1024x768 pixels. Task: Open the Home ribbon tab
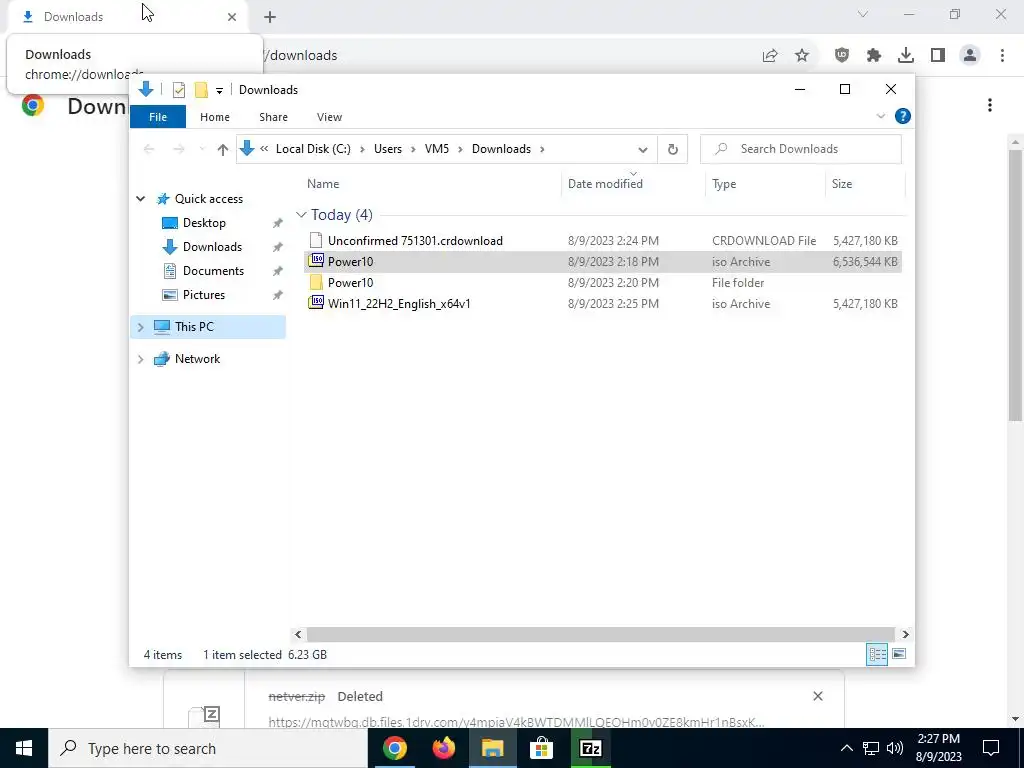[215, 117]
